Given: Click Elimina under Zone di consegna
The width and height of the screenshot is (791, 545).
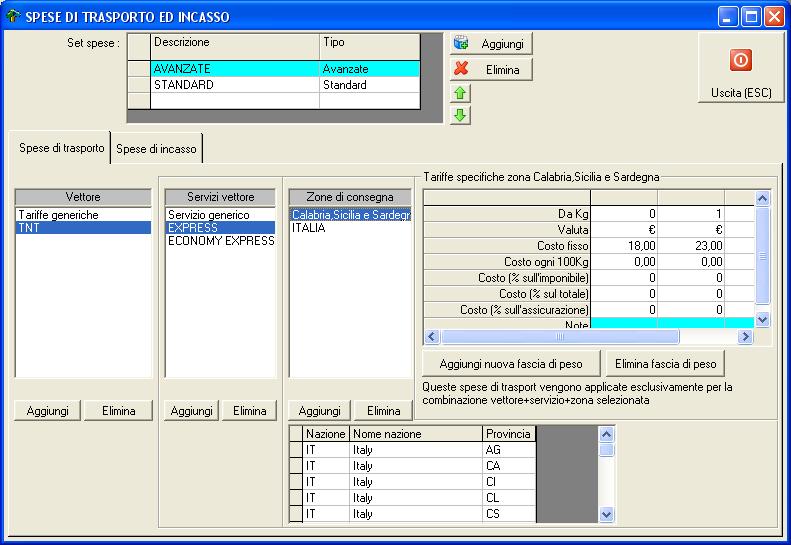Looking at the screenshot, I should (383, 411).
